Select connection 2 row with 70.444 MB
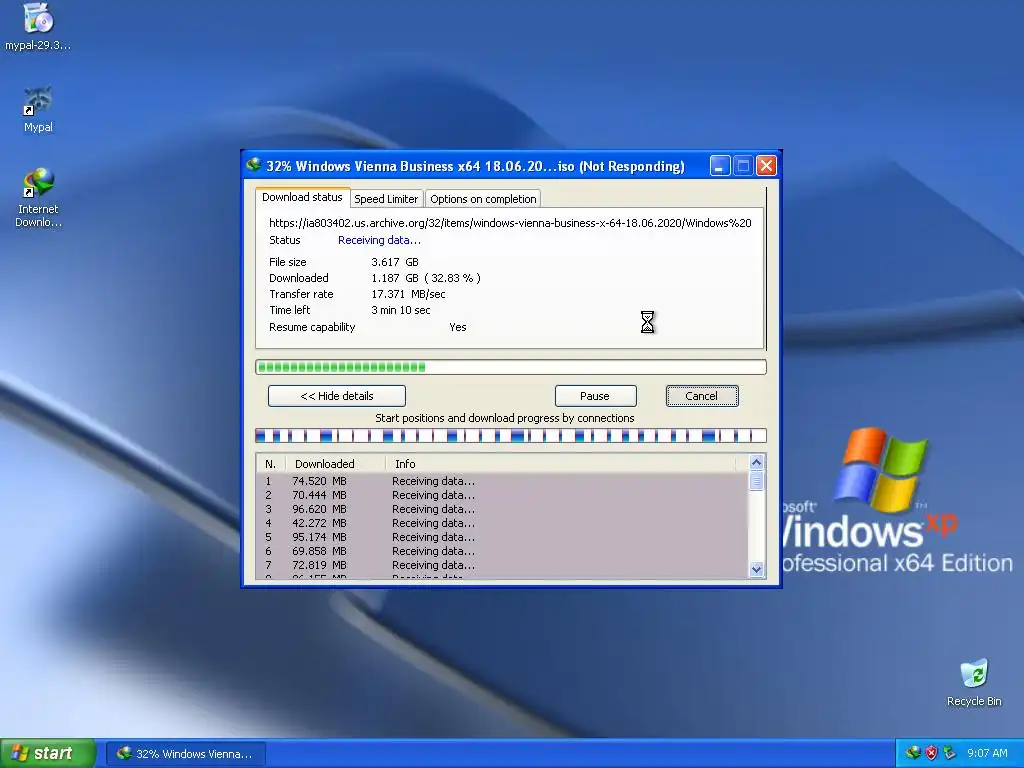 coord(502,495)
